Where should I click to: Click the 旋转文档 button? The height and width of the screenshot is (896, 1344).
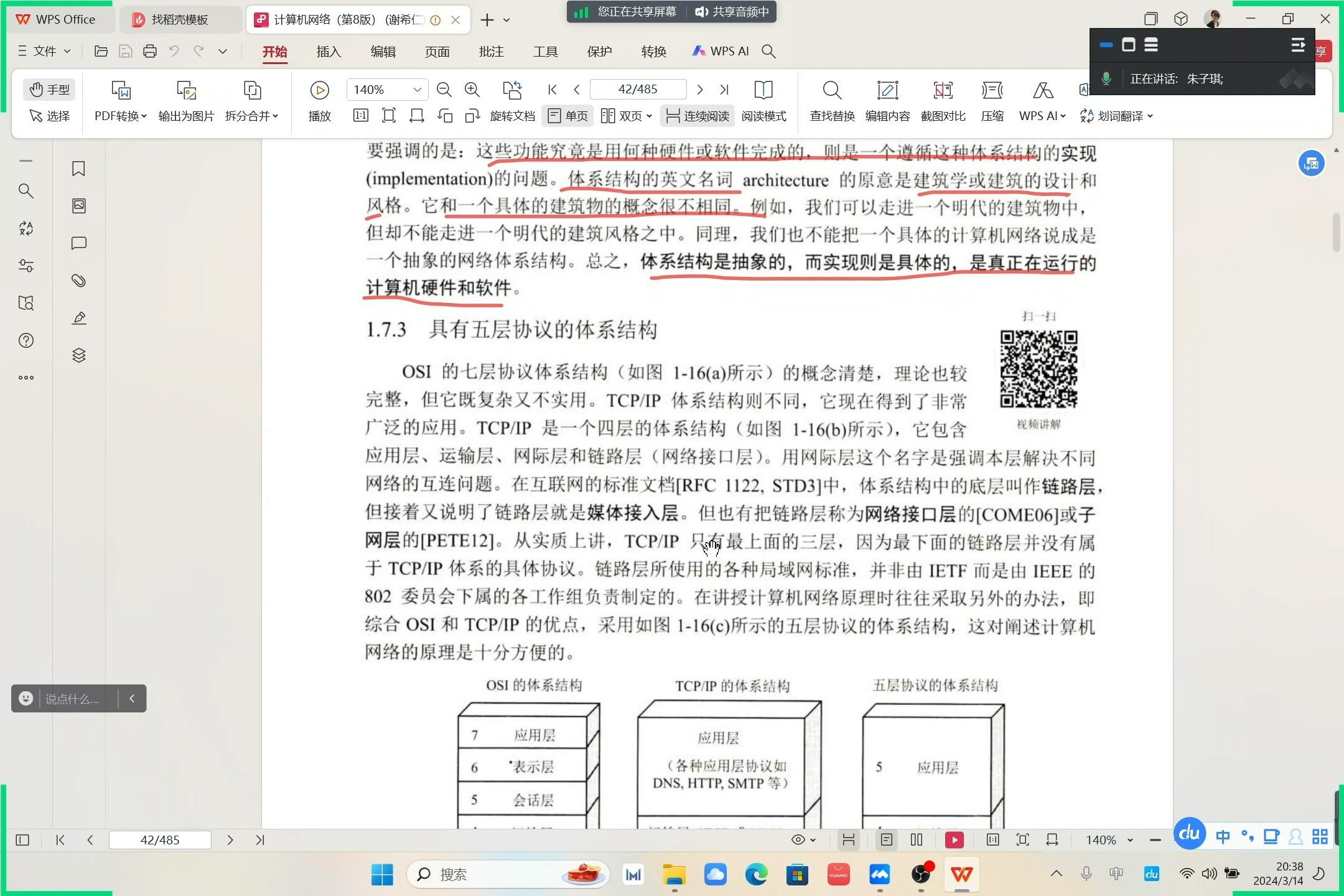(x=512, y=116)
